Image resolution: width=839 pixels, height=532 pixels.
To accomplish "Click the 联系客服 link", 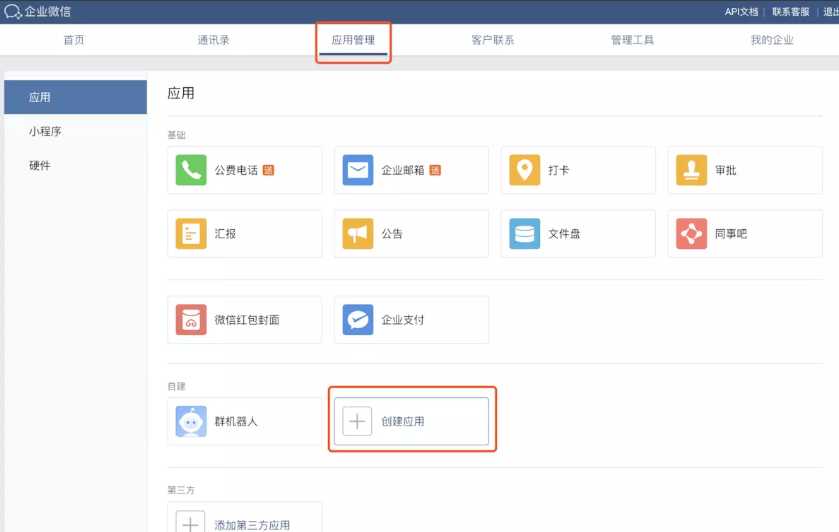I will 790,12.
